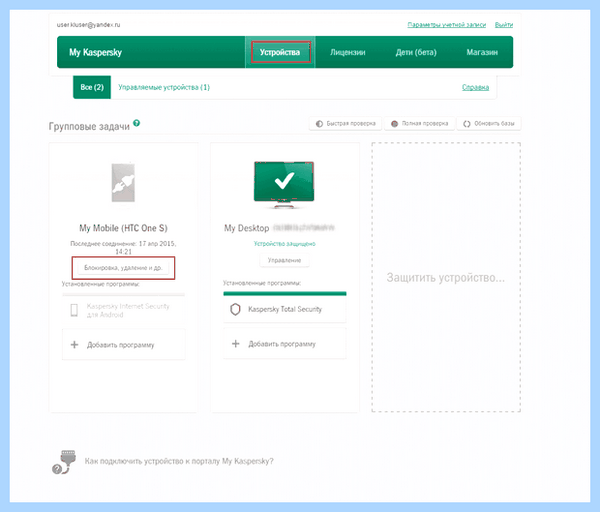
Task: Open the Справка help link
Action: click(x=475, y=87)
